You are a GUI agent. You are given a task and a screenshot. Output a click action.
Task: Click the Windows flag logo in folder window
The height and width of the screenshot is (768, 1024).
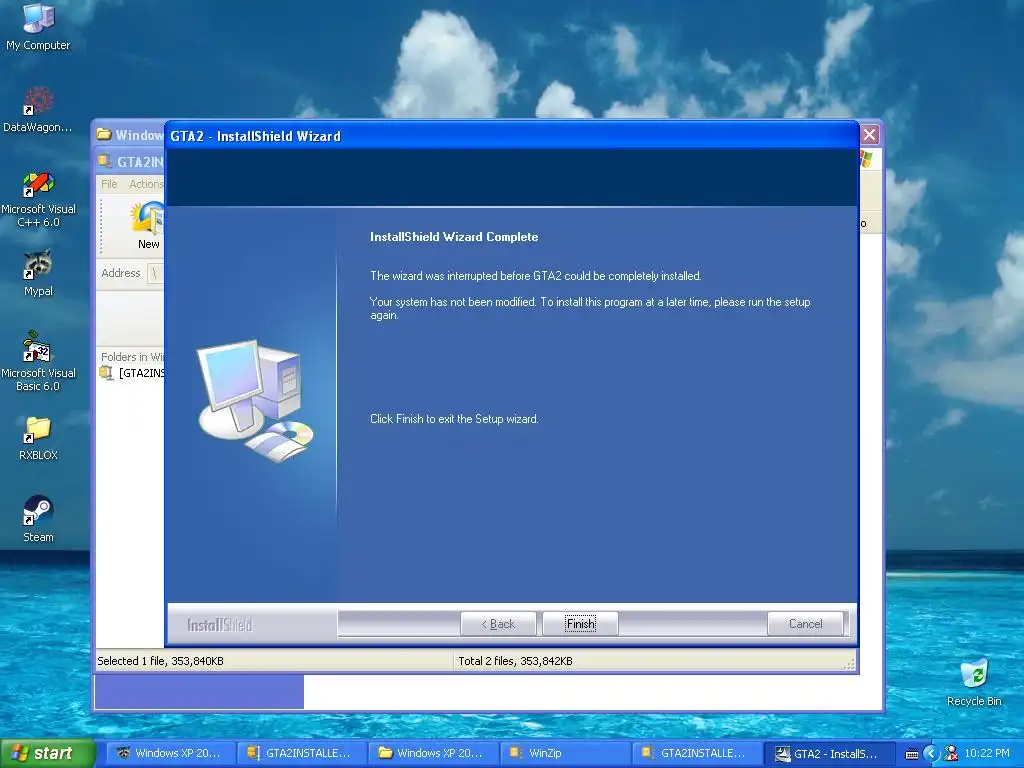(x=867, y=159)
